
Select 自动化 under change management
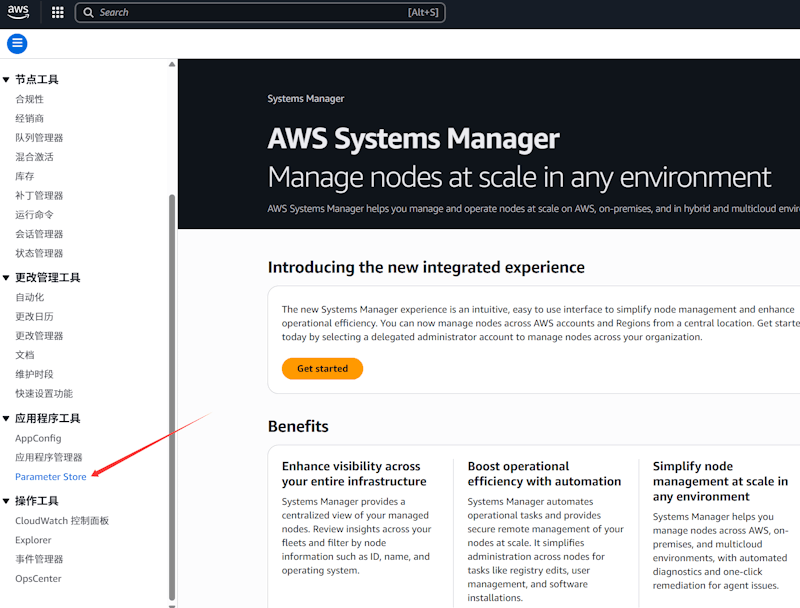[30, 297]
